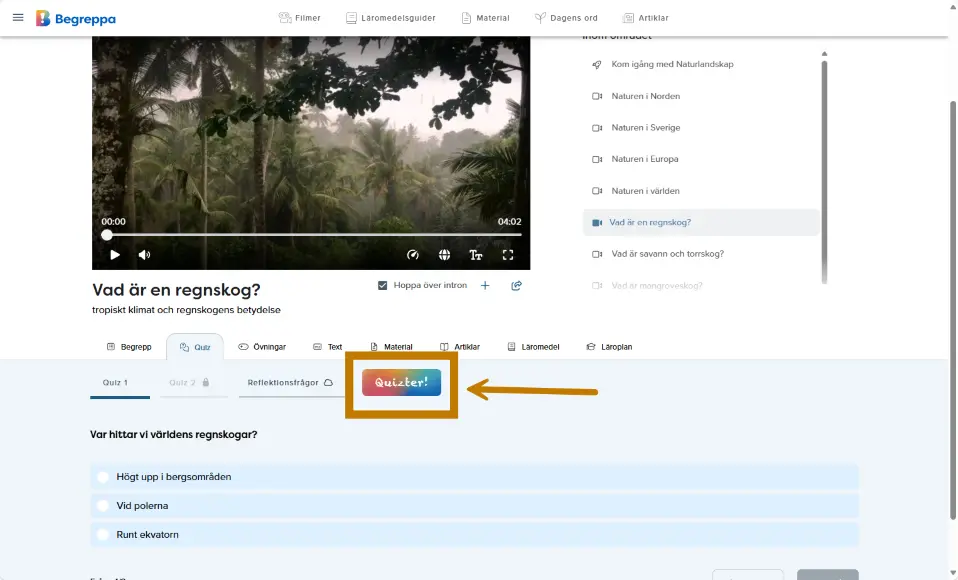Select answer Runt ekvatorn
Image resolution: width=958 pixels, height=580 pixels.
coord(104,535)
